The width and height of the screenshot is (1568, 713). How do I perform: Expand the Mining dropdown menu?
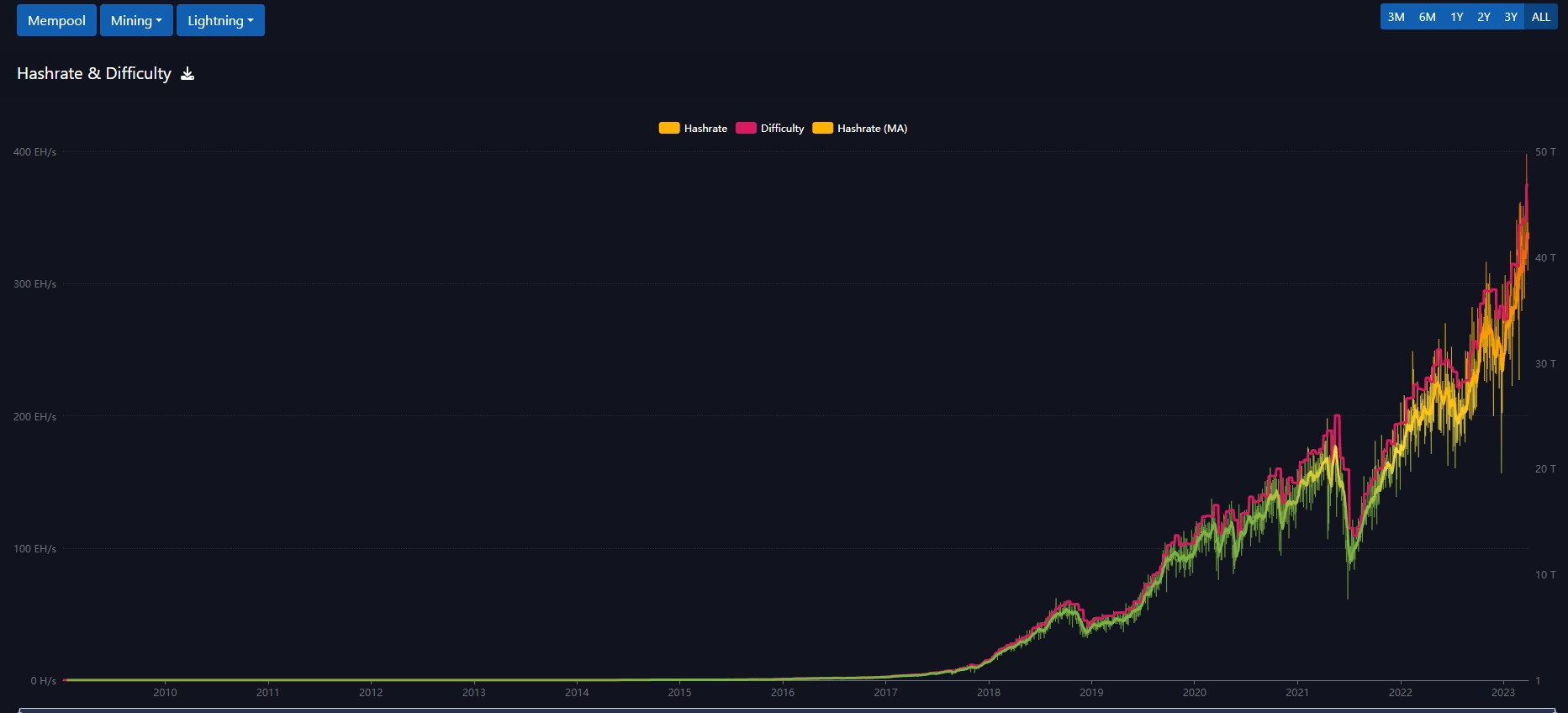click(x=136, y=20)
